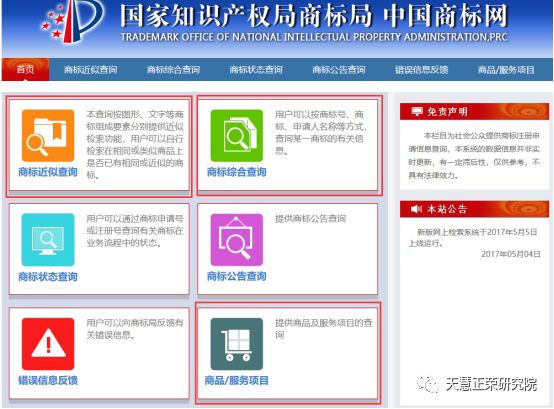Click the description starting 本查询按图形、文字等商标

(135, 144)
